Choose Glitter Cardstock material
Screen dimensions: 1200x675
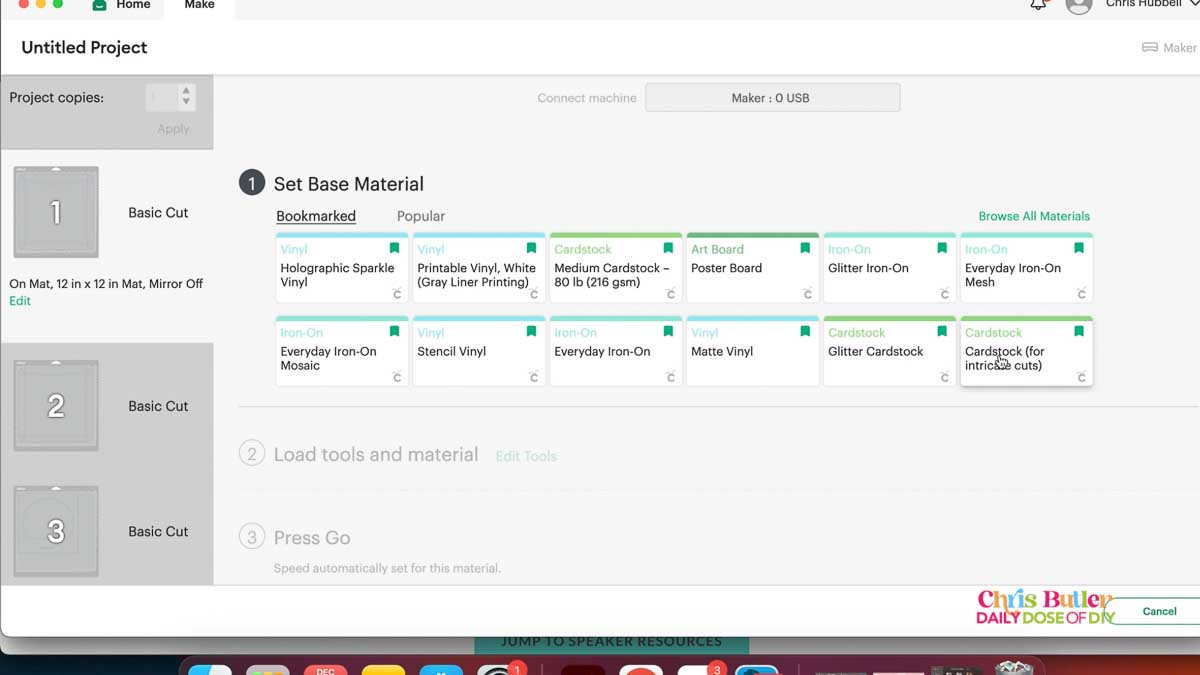click(x=889, y=351)
